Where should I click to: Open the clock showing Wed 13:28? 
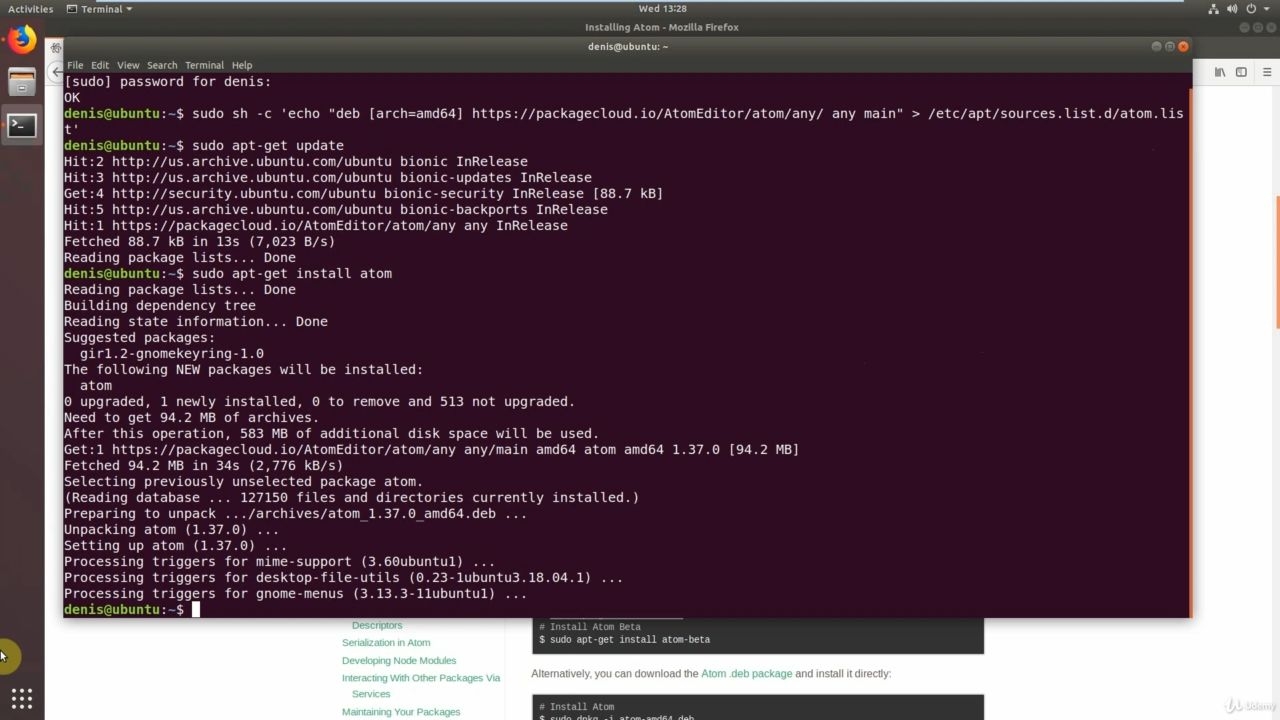[663, 9]
